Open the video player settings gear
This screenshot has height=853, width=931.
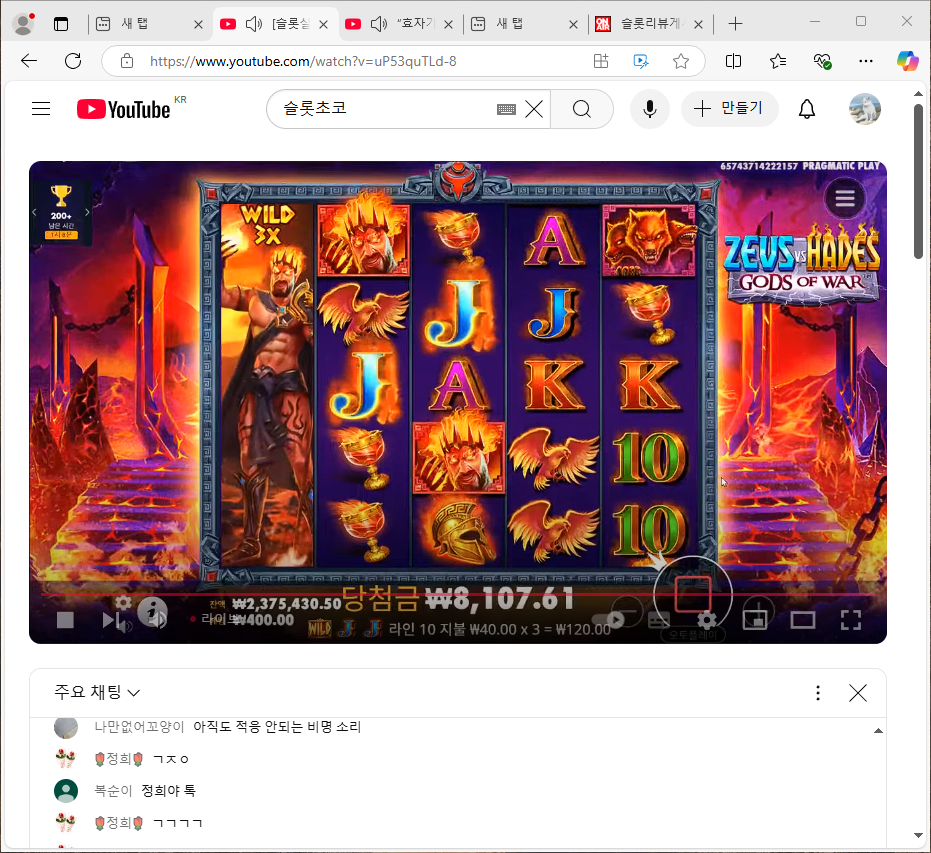[707, 620]
